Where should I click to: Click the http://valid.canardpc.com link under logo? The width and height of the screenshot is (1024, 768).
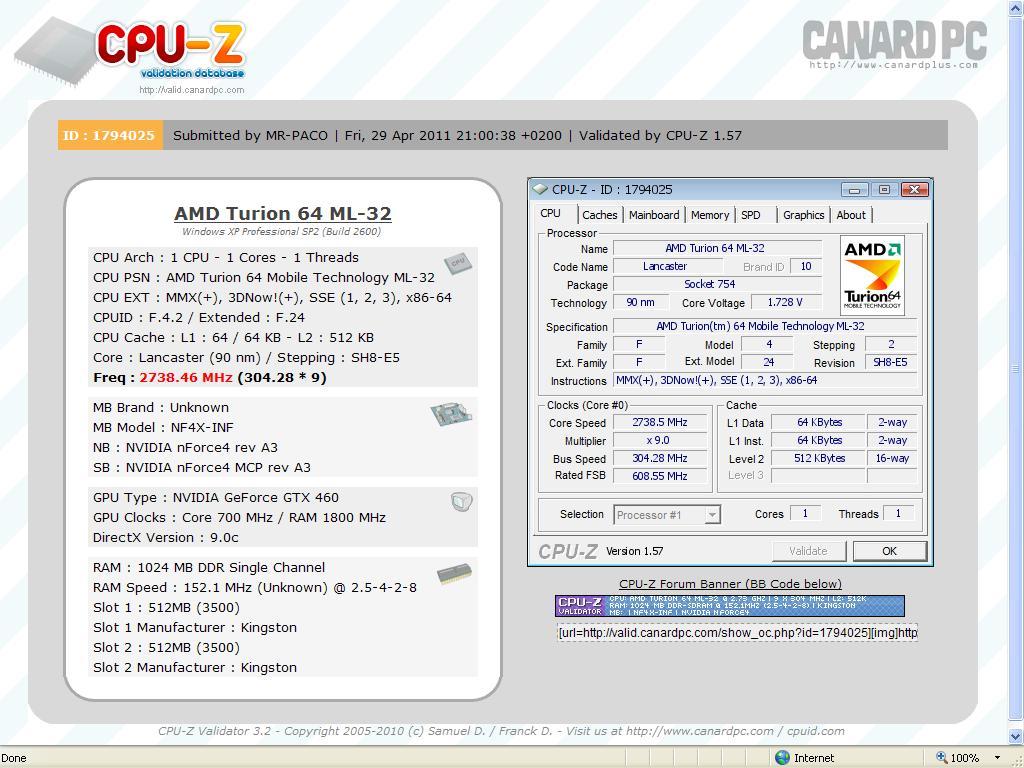(x=191, y=90)
